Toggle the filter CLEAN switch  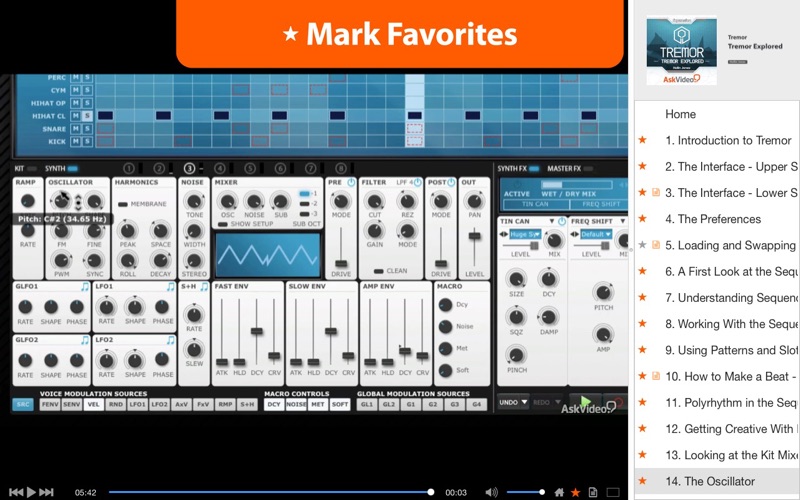click(379, 271)
